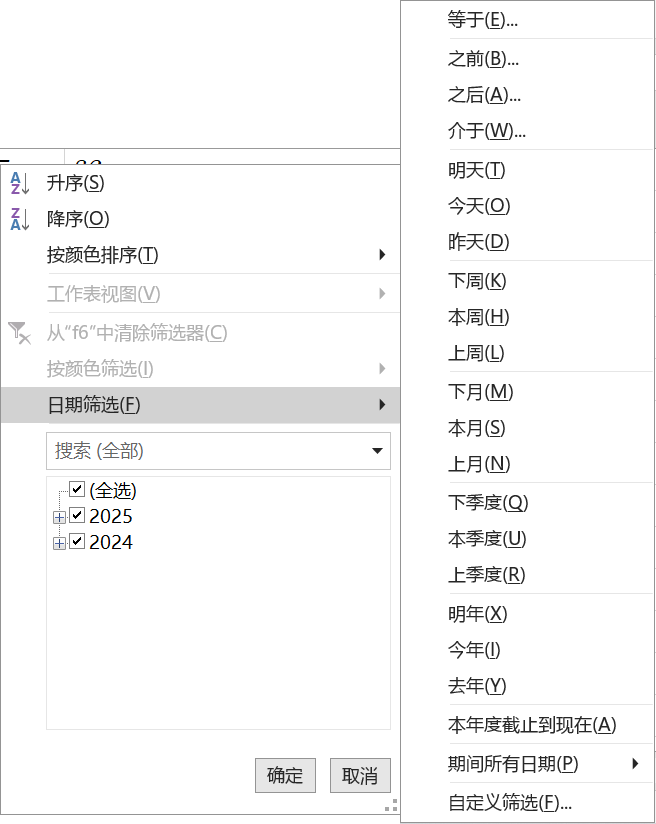Uncheck the 2024 year checkbox
This screenshot has width=656, height=824.
coord(77,542)
